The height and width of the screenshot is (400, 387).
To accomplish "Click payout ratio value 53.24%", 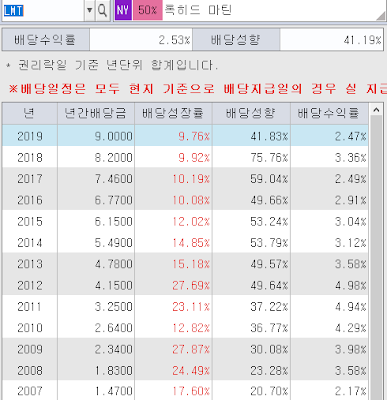I will (269, 222).
